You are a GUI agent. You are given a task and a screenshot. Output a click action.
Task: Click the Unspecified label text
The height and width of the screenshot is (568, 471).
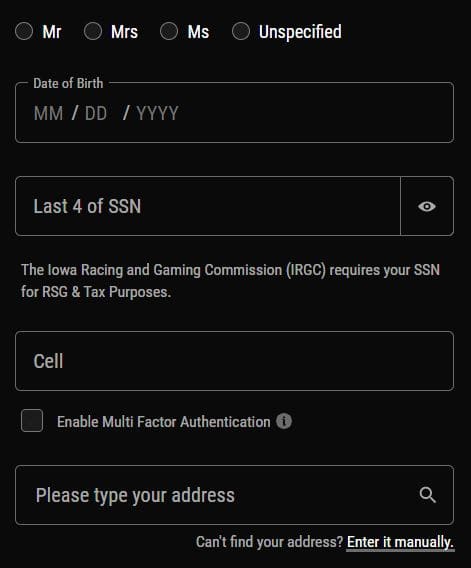tap(300, 32)
